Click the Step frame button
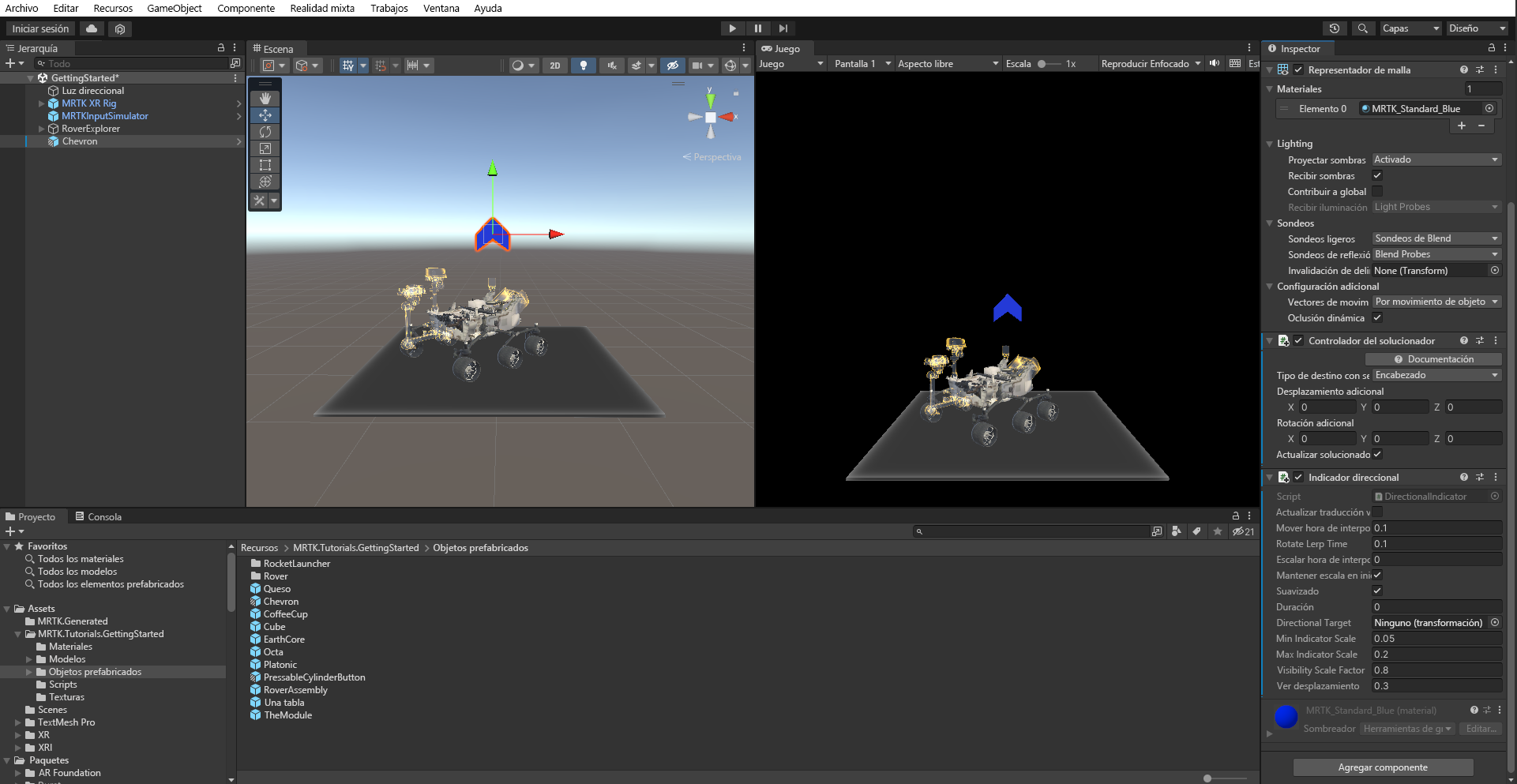The image size is (1517, 784). [783, 28]
